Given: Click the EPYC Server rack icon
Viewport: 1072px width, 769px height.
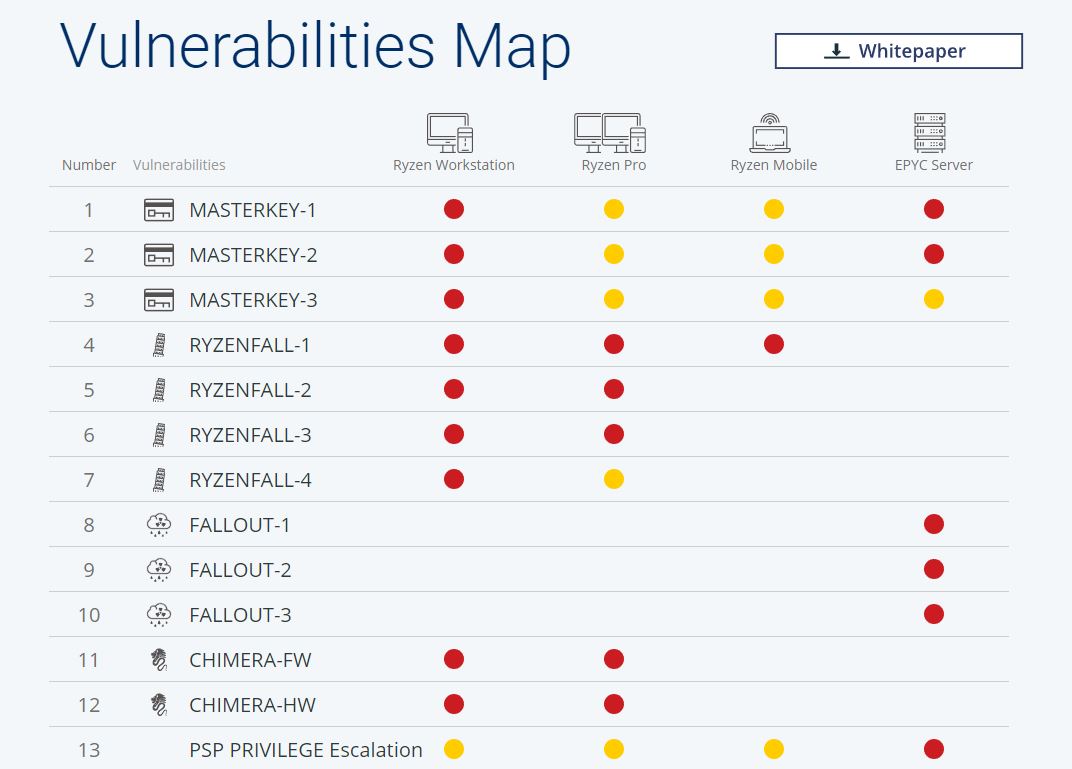Looking at the screenshot, I should (x=930, y=132).
